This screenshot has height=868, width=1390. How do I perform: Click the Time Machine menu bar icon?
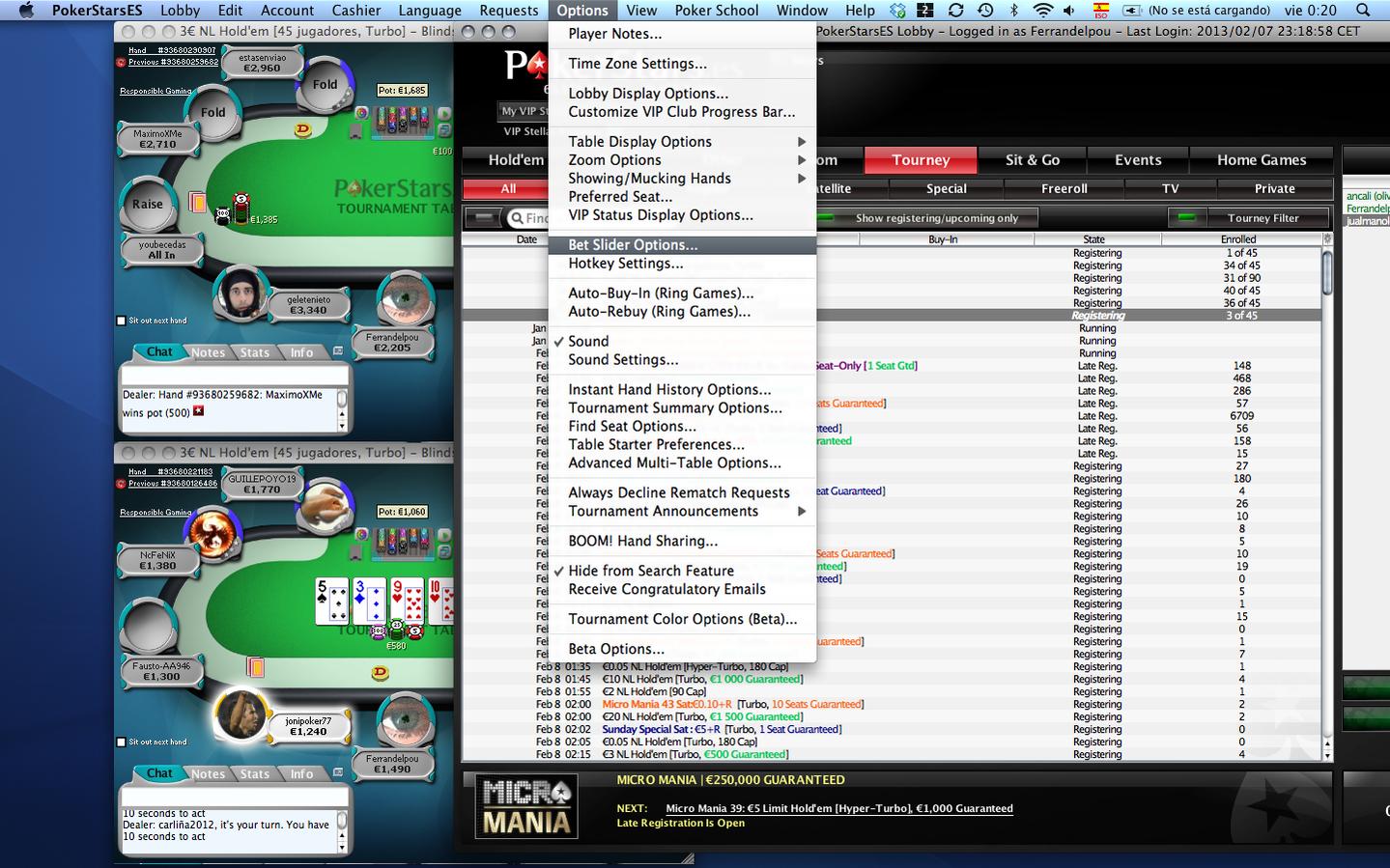pyautogui.click(x=985, y=11)
